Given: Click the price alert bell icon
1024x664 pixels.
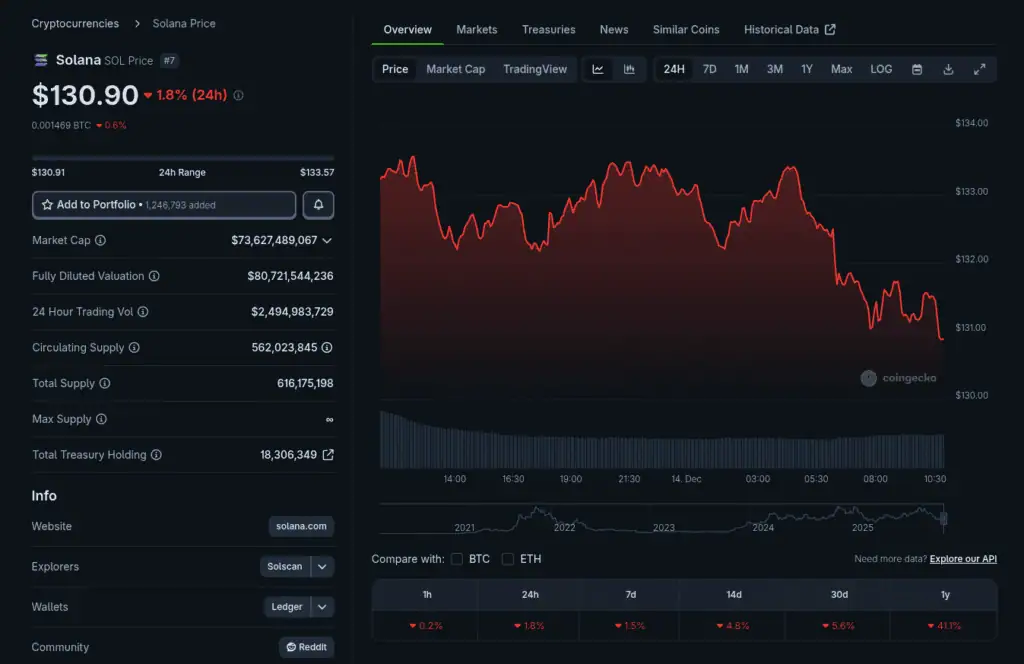Looking at the screenshot, I should point(318,205).
